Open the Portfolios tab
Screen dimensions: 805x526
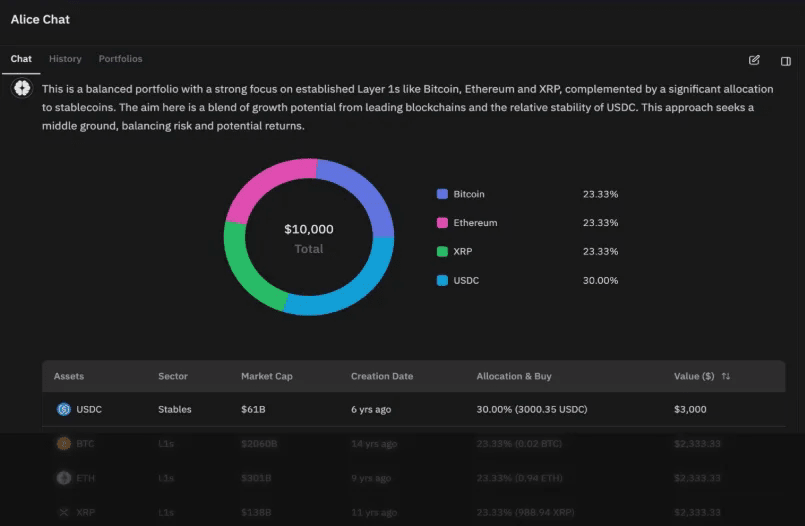coord(120,59)
